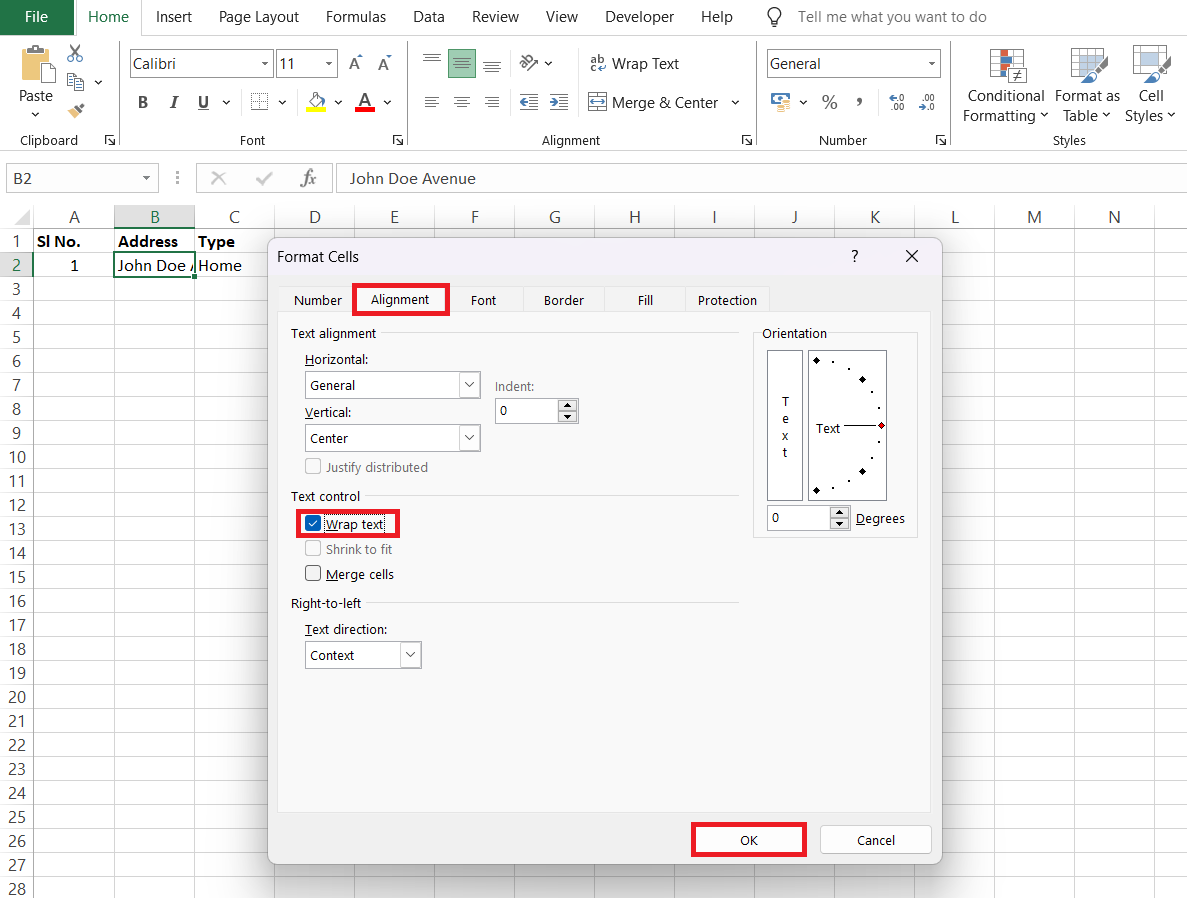Click Middle Align icon
The width and height of the screenshot is (1187, 898).
[462, 63]
